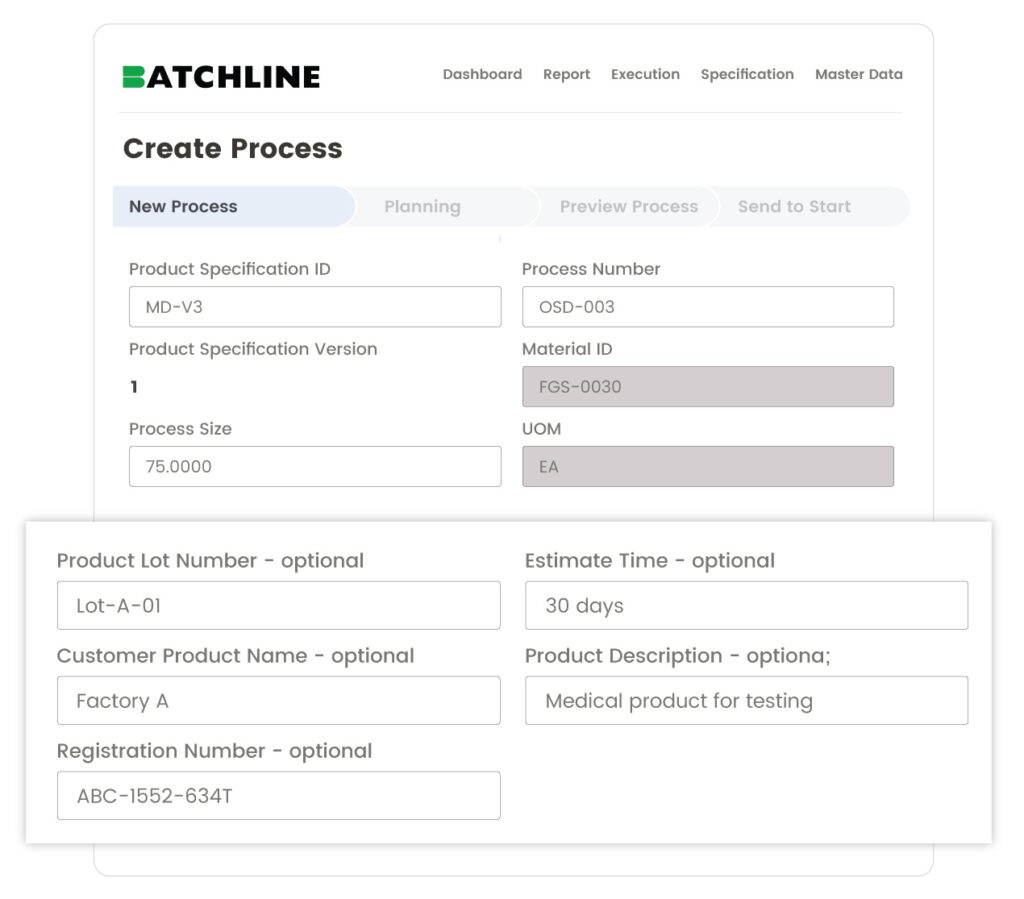Go to the Report page
This screenshot has width=1024, height=899.
[566, 74]
